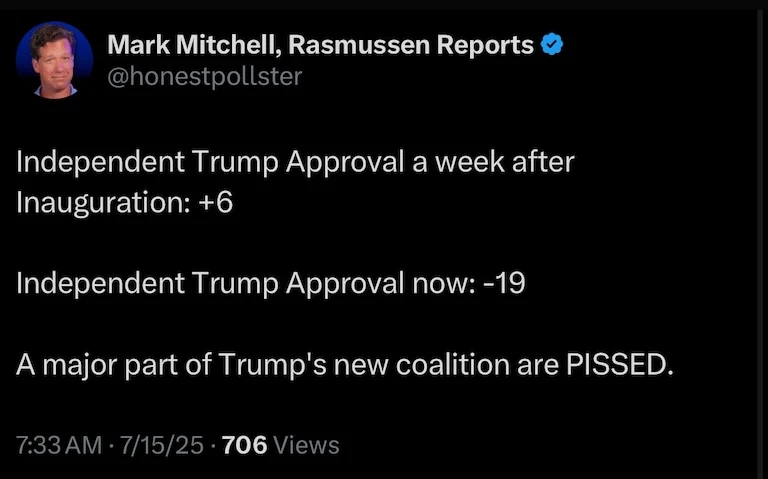Click the "Views" label
The width and height of the screenshot is (768, 479).
tap(306, 445)
